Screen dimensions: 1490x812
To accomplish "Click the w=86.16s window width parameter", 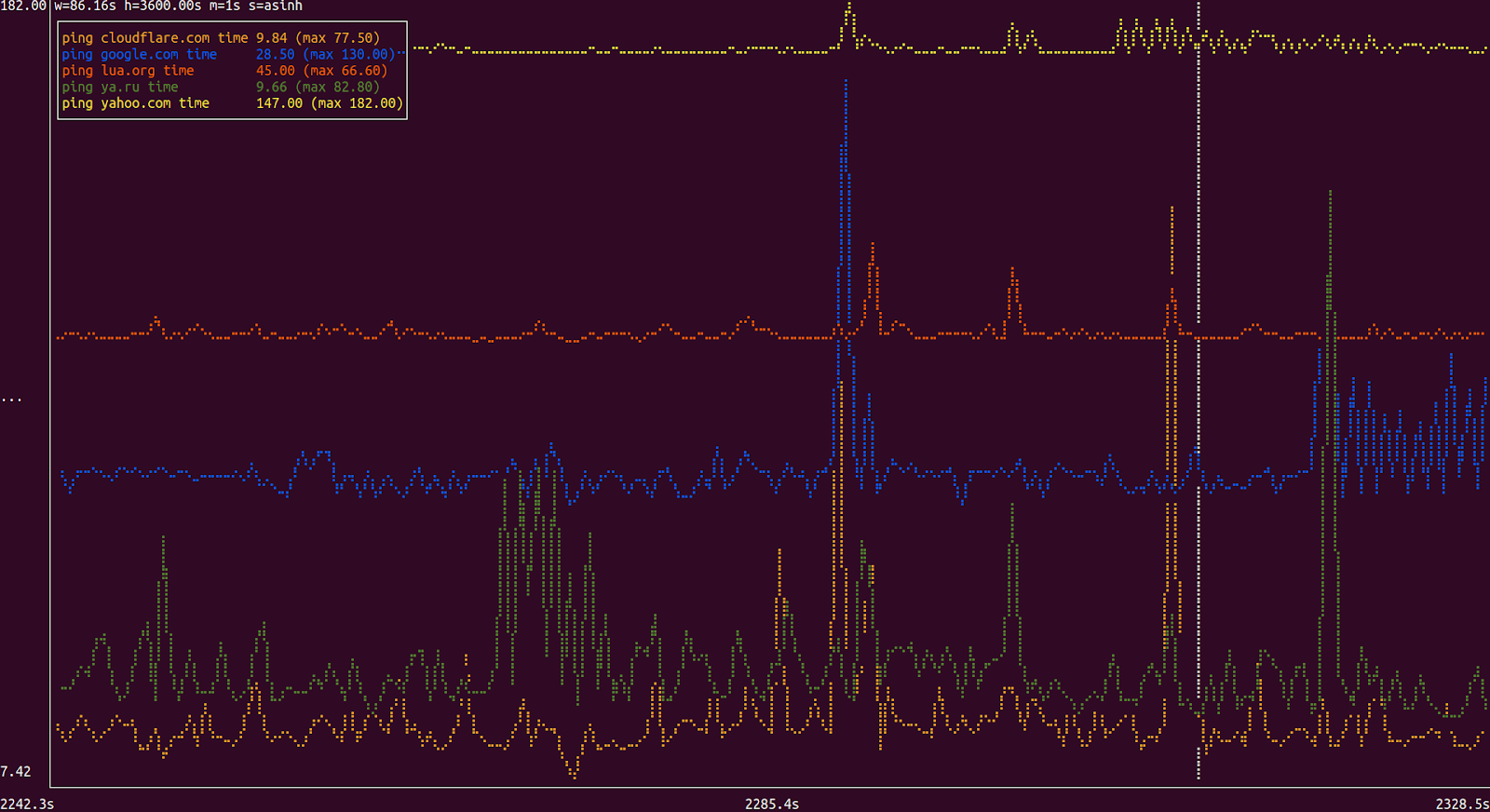I will pos(86,7).
